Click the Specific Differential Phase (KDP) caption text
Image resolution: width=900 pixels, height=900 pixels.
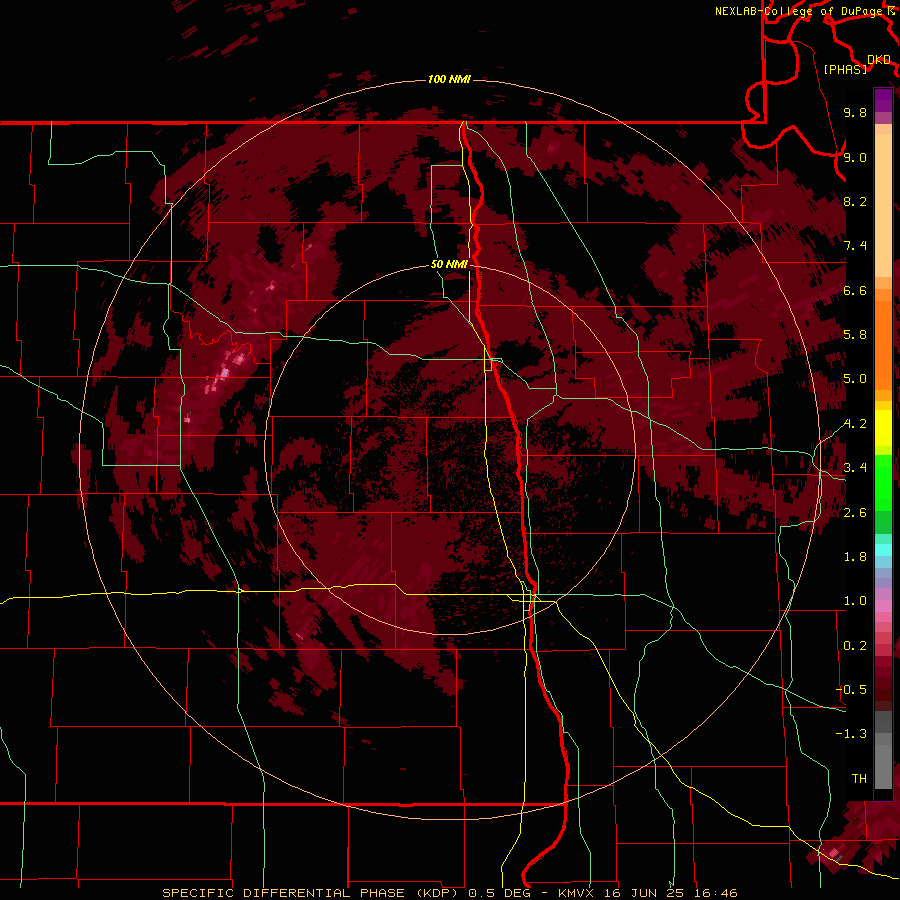coord(310,893)
